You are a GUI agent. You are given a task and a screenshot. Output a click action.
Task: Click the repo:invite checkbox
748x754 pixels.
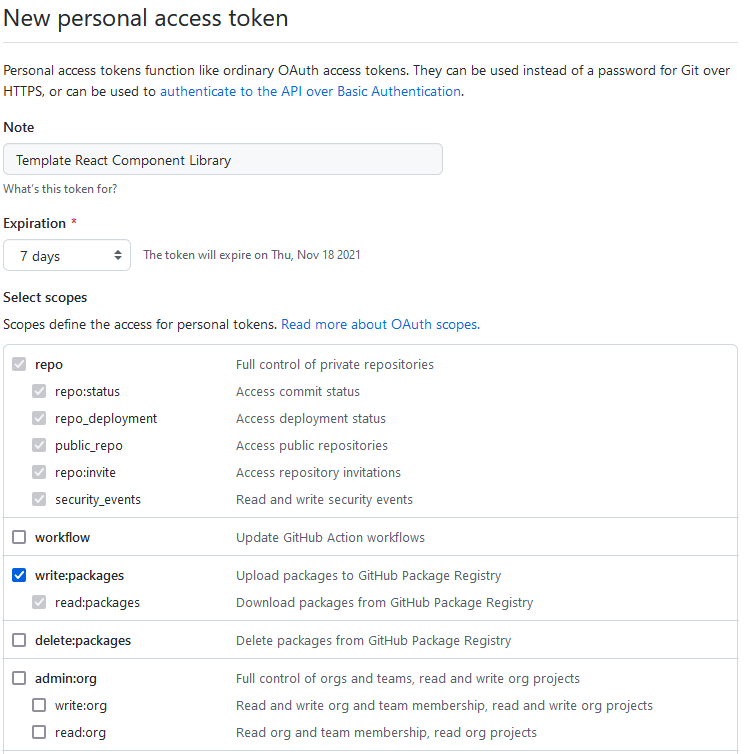[39, 472]
